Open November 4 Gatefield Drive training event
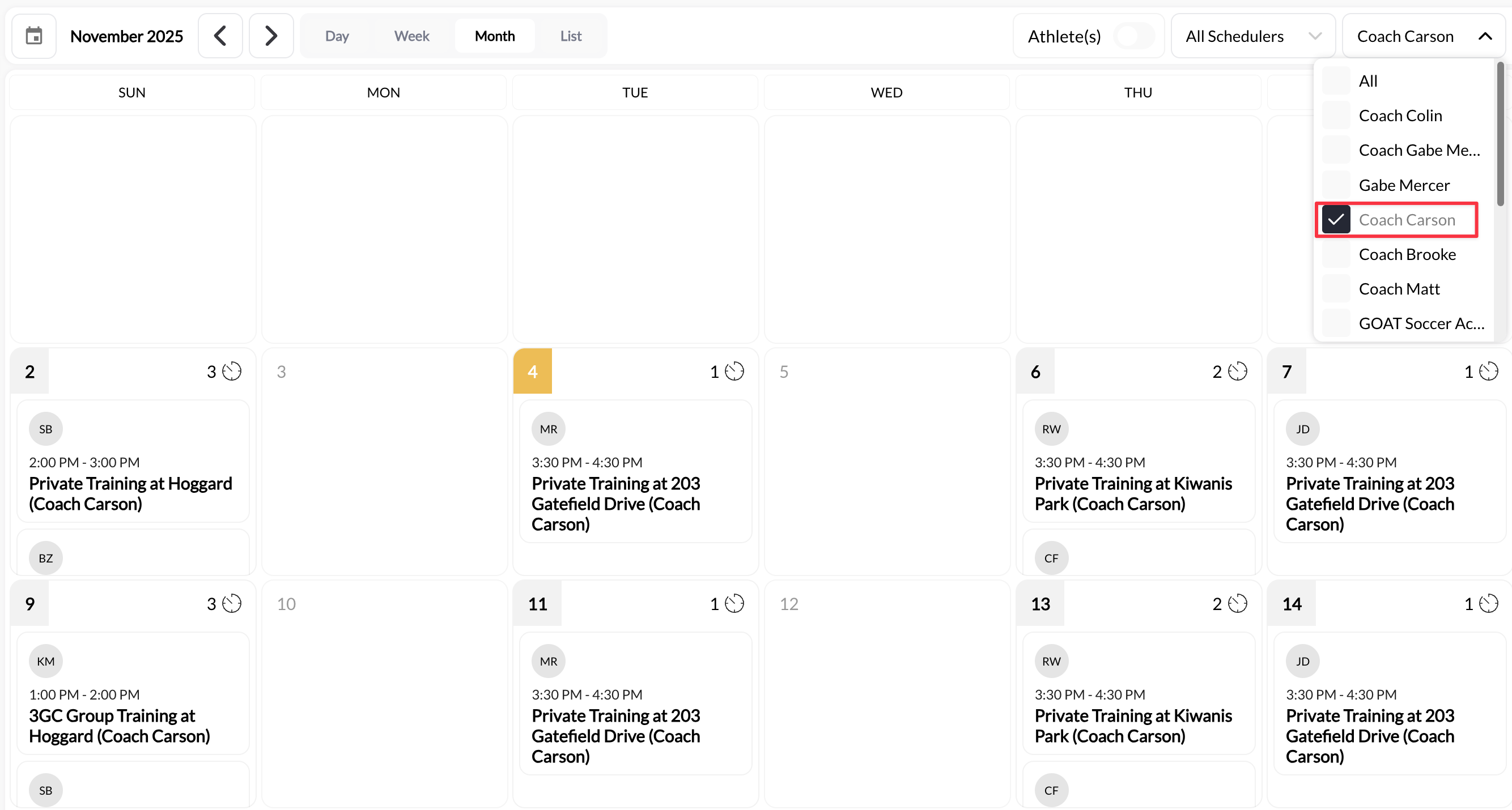The height and width of the screenshot is (810, 1512). click(x=636, y=471)
